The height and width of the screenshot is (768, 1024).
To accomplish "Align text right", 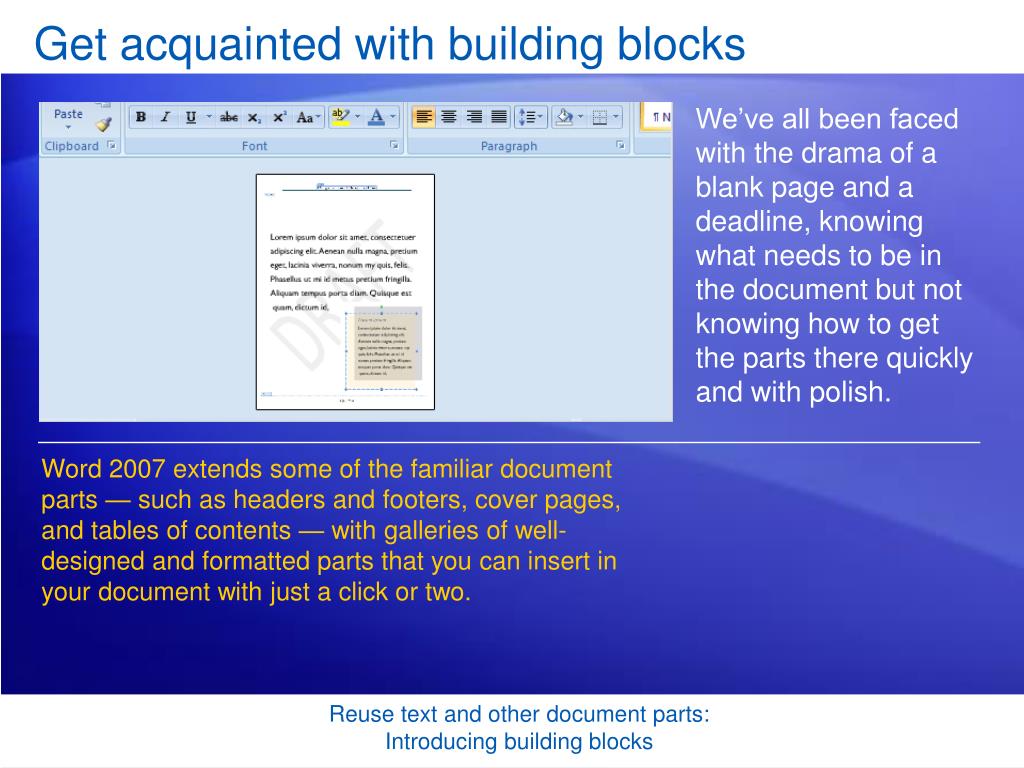I will 474,118.
